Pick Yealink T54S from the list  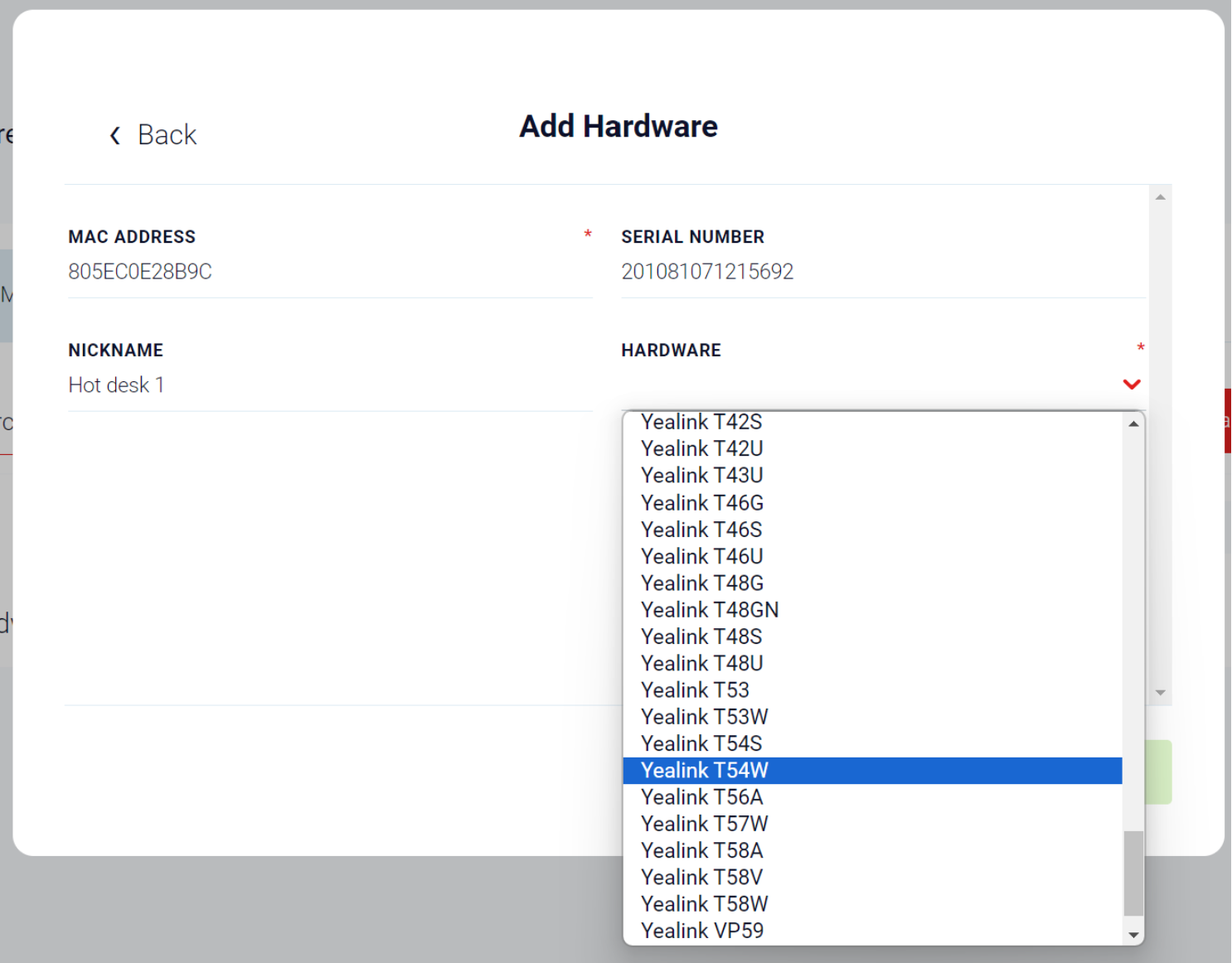pos(872,743)
